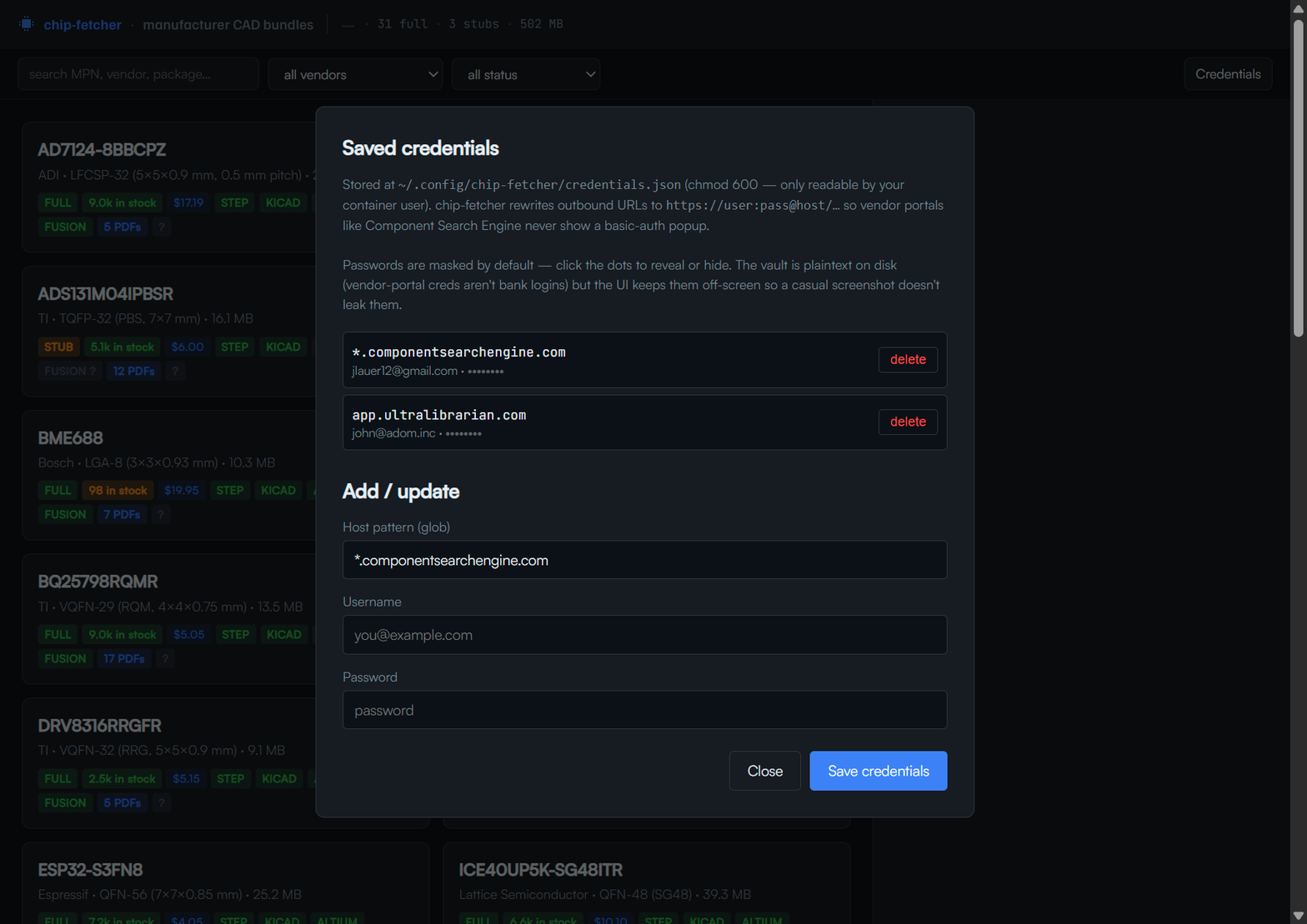Delete the app.ultralibrarian.com credential
The height and width of the screenshot is (924, 1307).
tap(908, 422)
